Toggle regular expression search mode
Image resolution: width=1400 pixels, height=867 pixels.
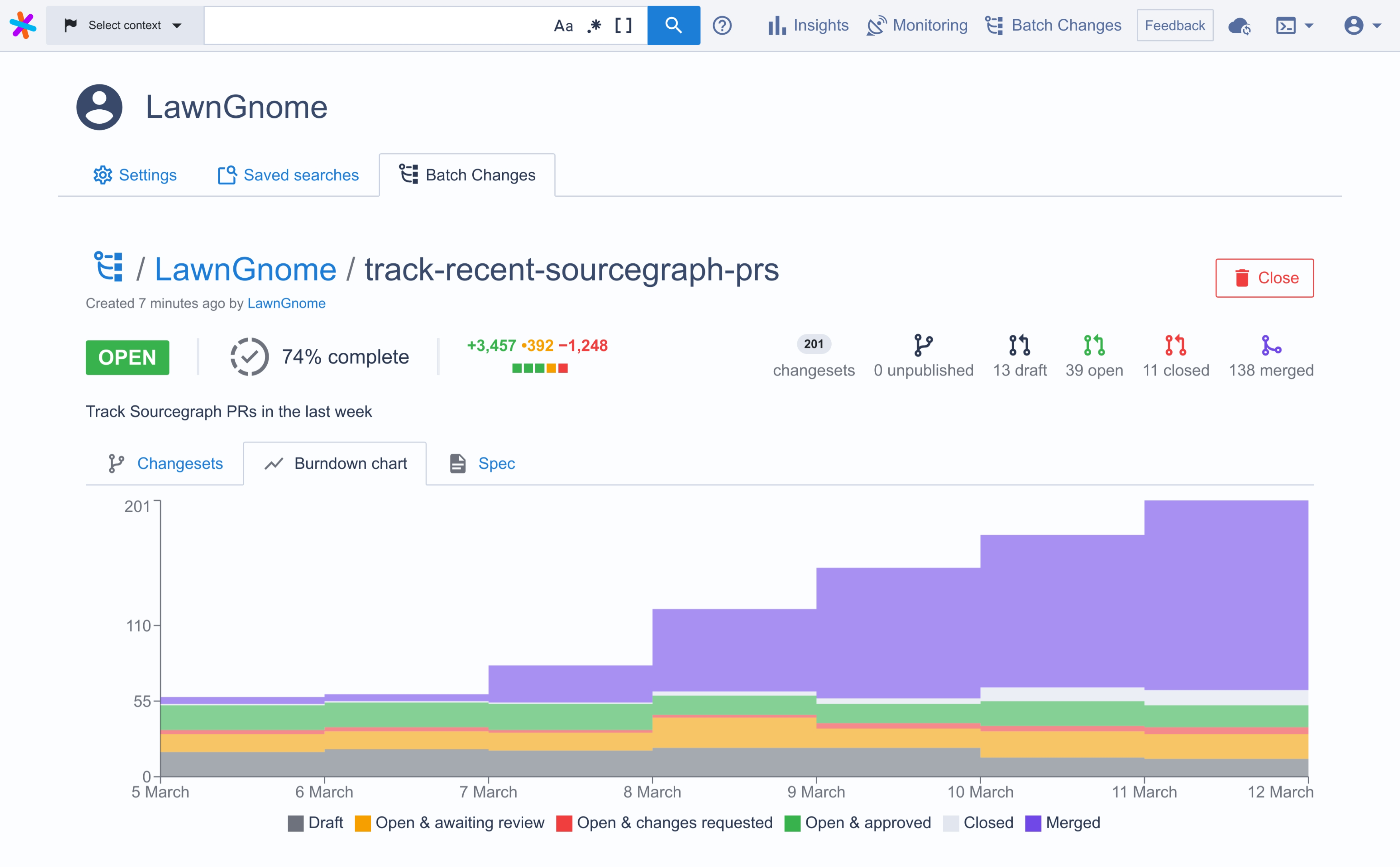tap(594, 26)
